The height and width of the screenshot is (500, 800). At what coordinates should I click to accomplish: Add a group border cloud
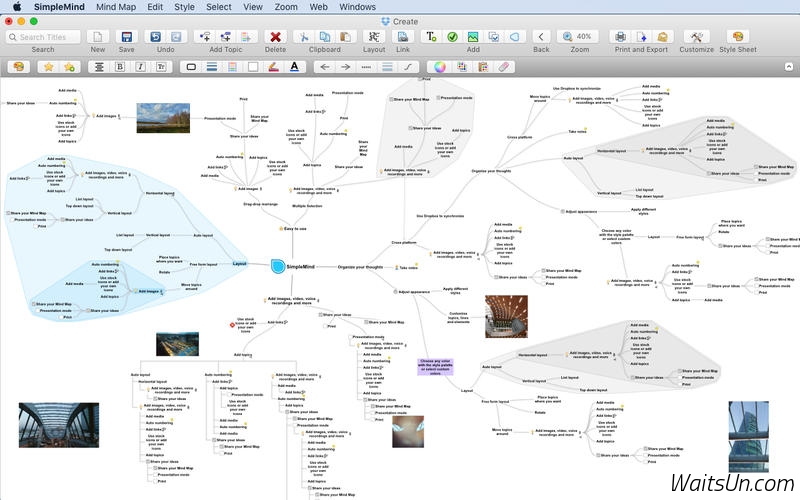click(x=515, y=37)
